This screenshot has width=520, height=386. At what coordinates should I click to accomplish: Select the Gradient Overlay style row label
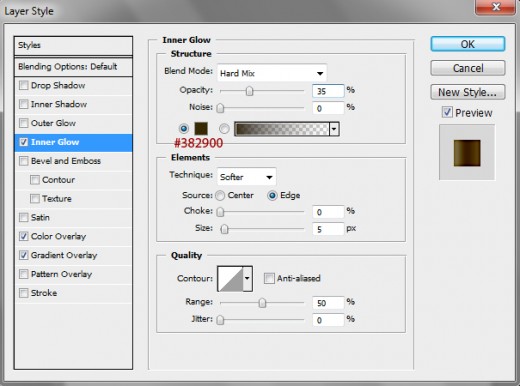point(64,255)
